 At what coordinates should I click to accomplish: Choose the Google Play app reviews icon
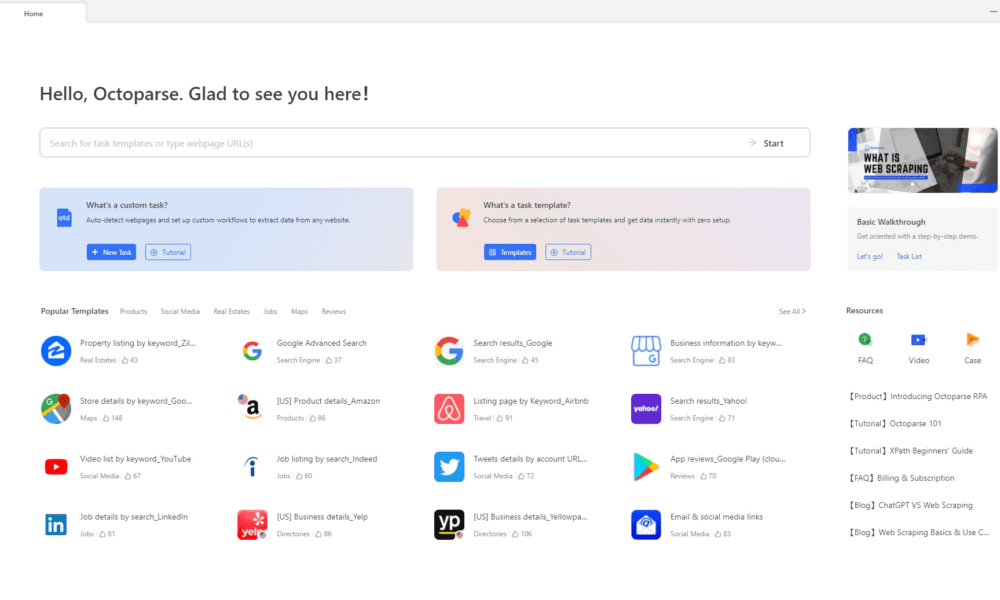pyautogui.click(x=646, y=467)
